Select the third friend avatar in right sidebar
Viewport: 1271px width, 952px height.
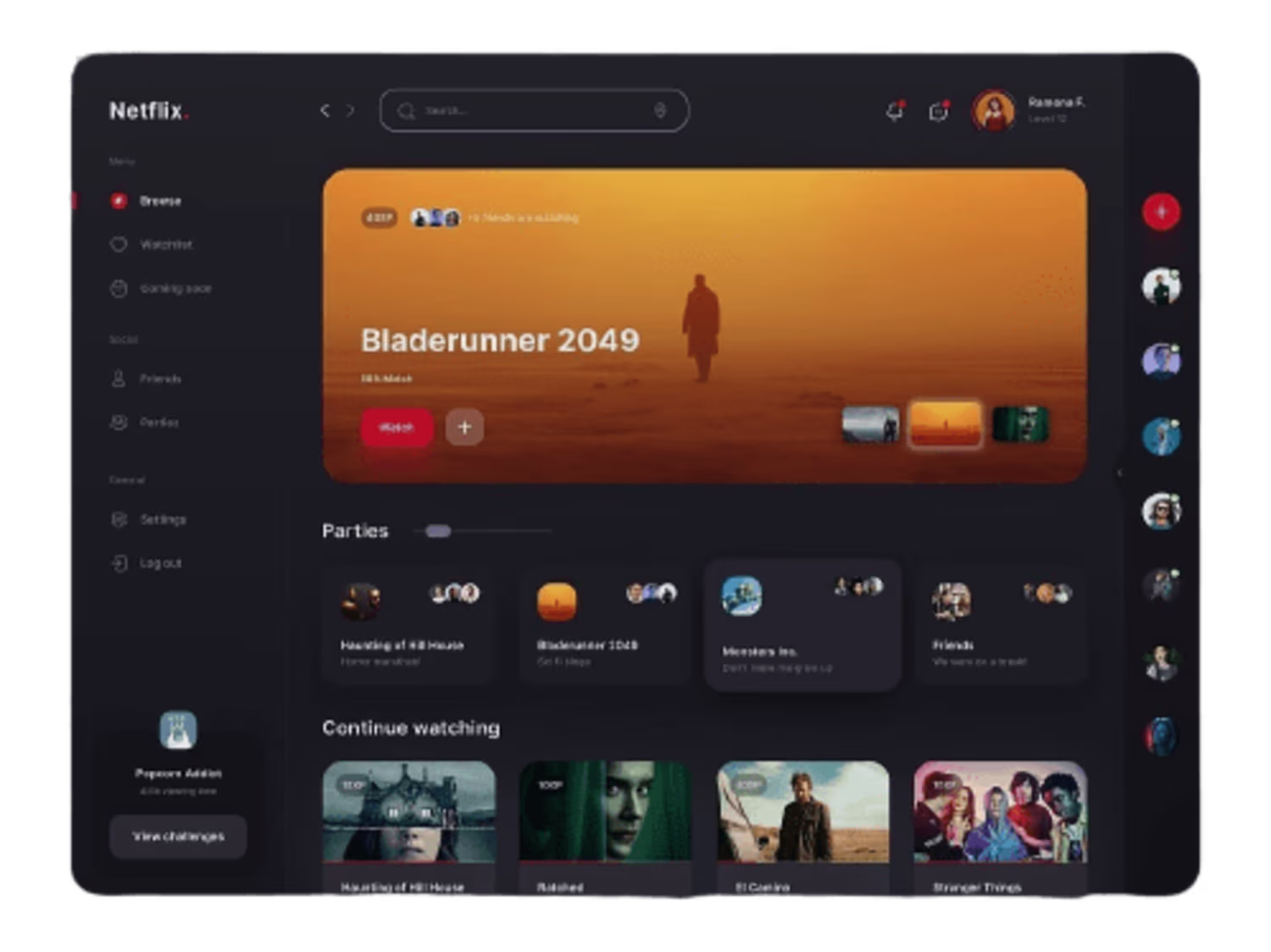(x=1161, y=436)
